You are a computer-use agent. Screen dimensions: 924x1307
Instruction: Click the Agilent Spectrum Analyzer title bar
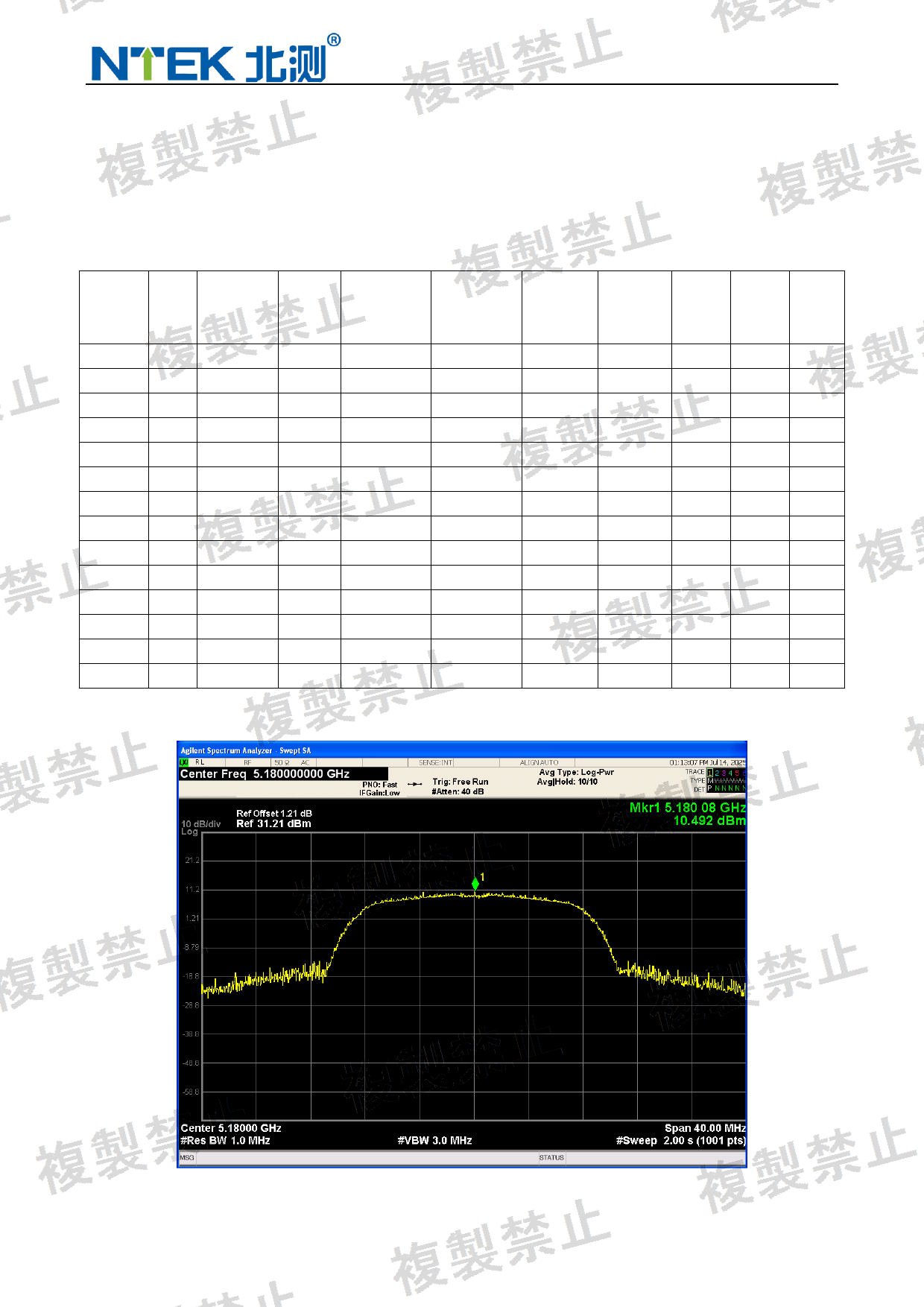[x=462, y=750]
